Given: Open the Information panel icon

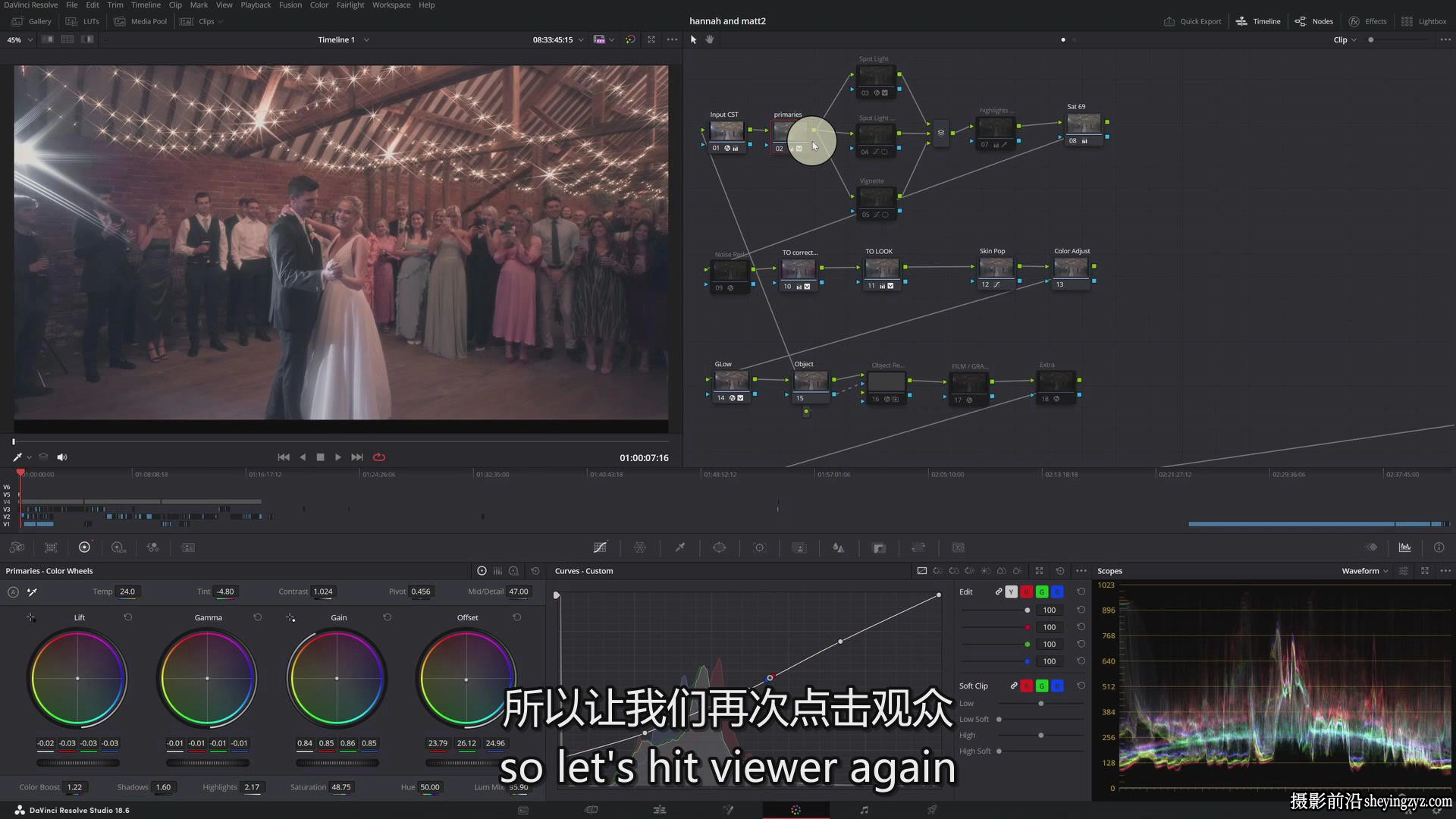Looking at the screenshot, I should (x=1439, y=548).
